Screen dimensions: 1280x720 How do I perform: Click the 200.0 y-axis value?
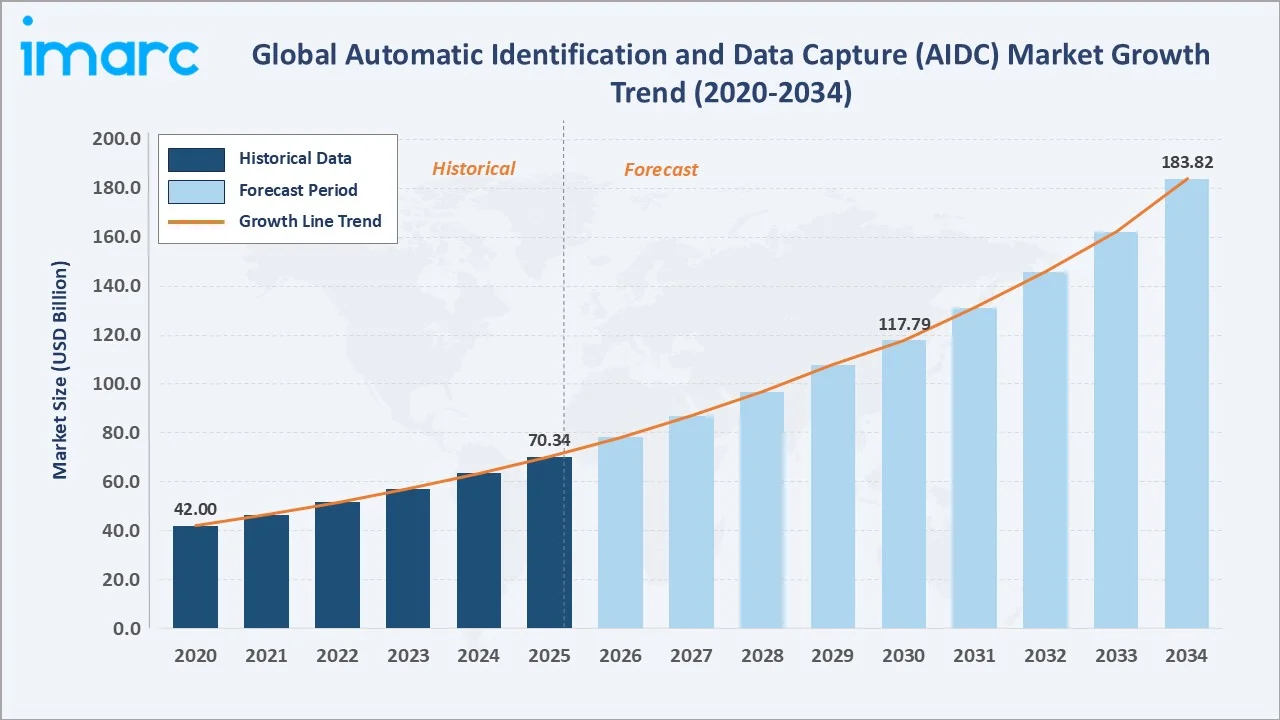tap(116, 139)
